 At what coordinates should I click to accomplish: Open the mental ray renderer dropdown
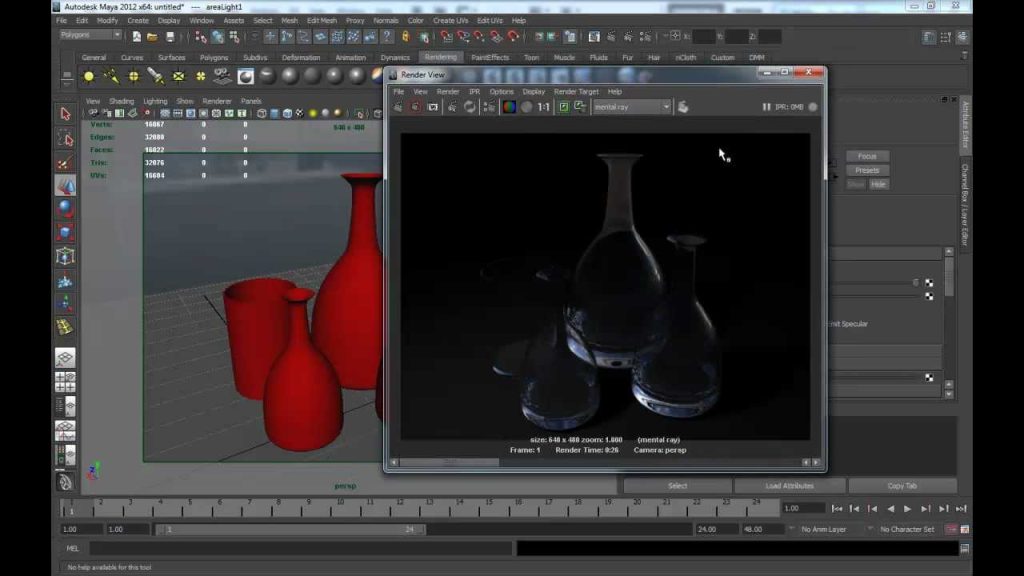click(632, 107)
